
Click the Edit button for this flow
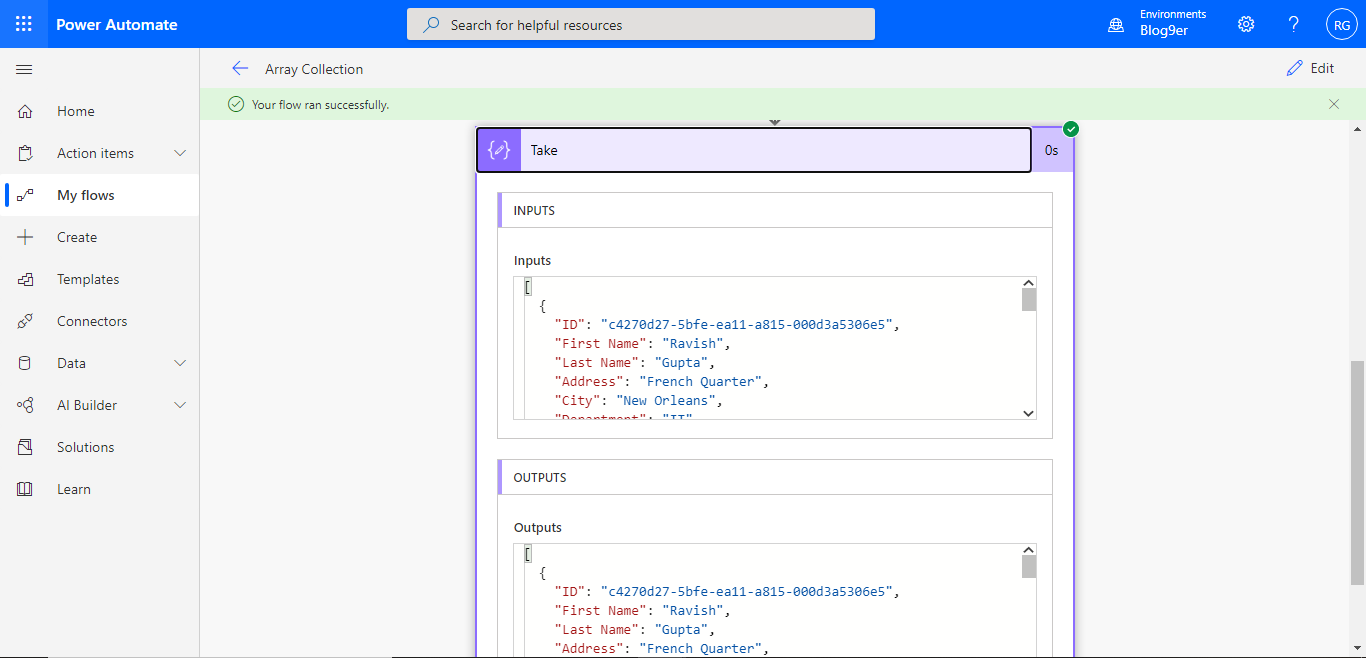click(1311, 67)
